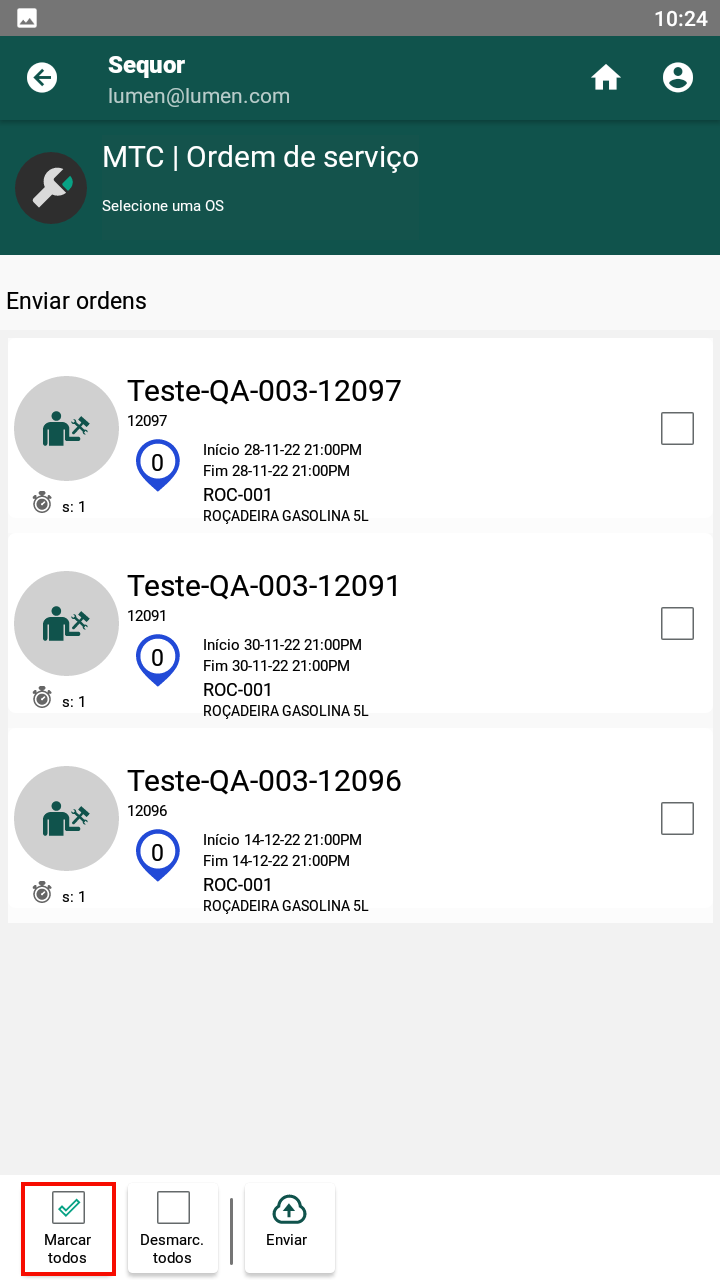This screenshot has height=1280, width=720.
Task: Check the box for Teste-QA-003-12097
Action: pyautogui.click(x=678, y=429)
